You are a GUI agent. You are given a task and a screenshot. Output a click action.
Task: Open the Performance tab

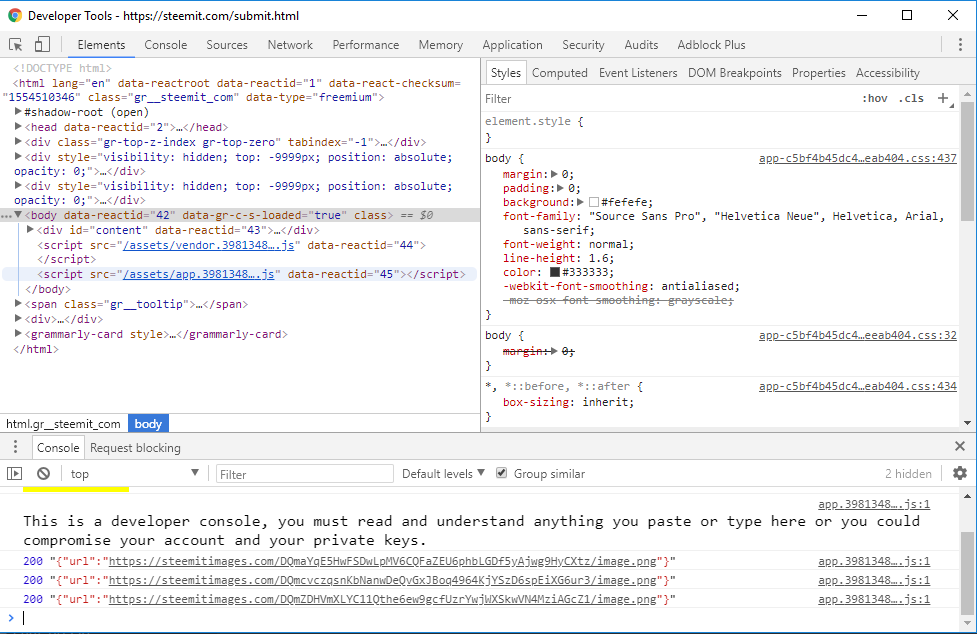pyautogui.click(x=366, y=45)
